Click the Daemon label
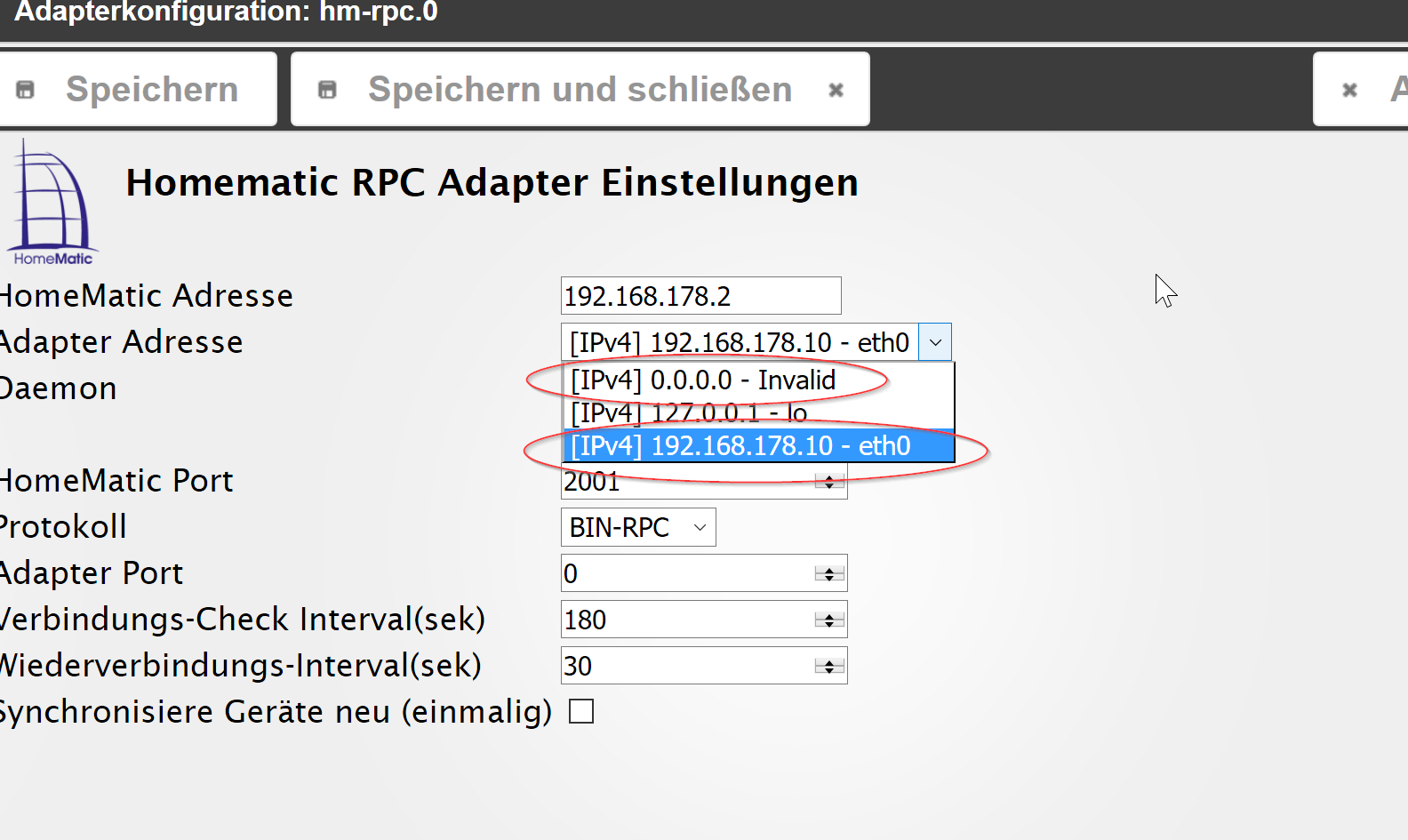Viewport: 1408px width, 840px height. (x=58, y=388)
